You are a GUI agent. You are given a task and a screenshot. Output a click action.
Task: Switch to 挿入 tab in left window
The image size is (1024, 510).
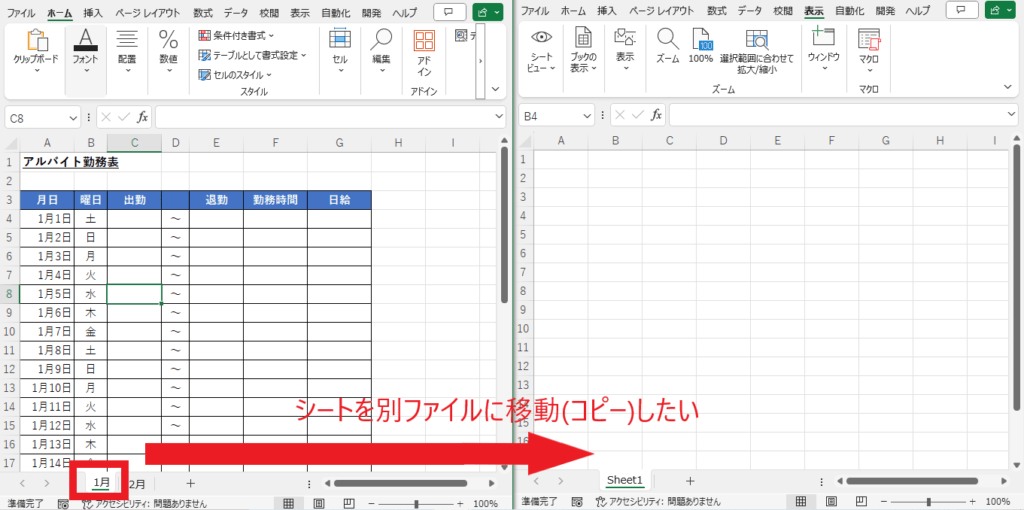pyautogui.click(x=93, y=12)
